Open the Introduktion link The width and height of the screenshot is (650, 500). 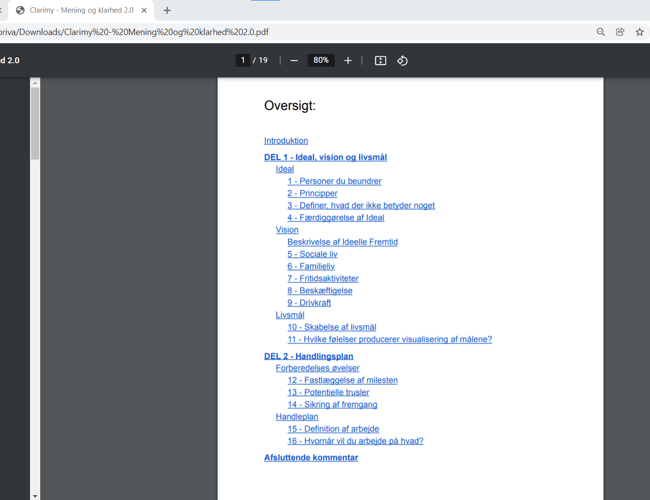pos(286,141)
